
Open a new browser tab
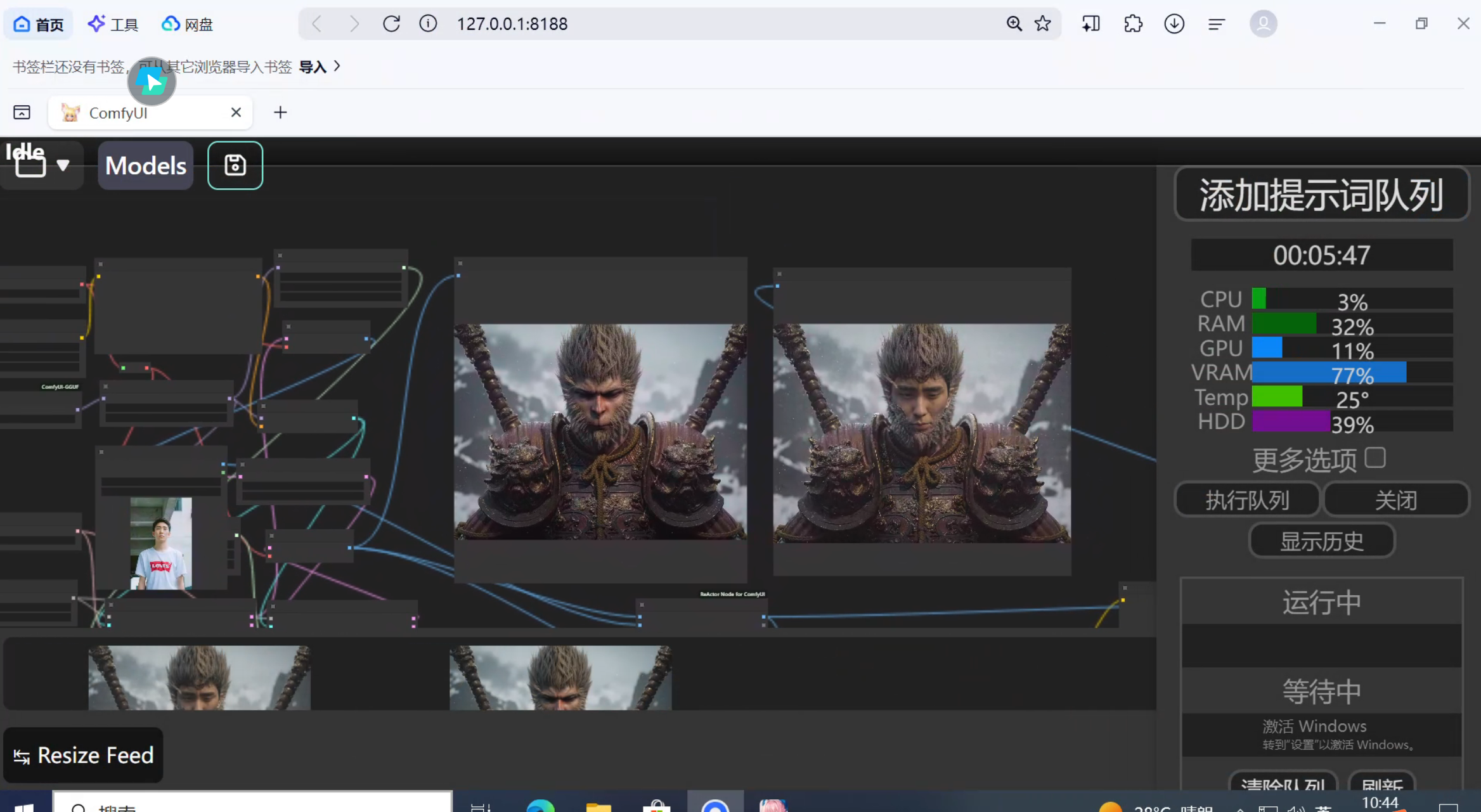280,112
